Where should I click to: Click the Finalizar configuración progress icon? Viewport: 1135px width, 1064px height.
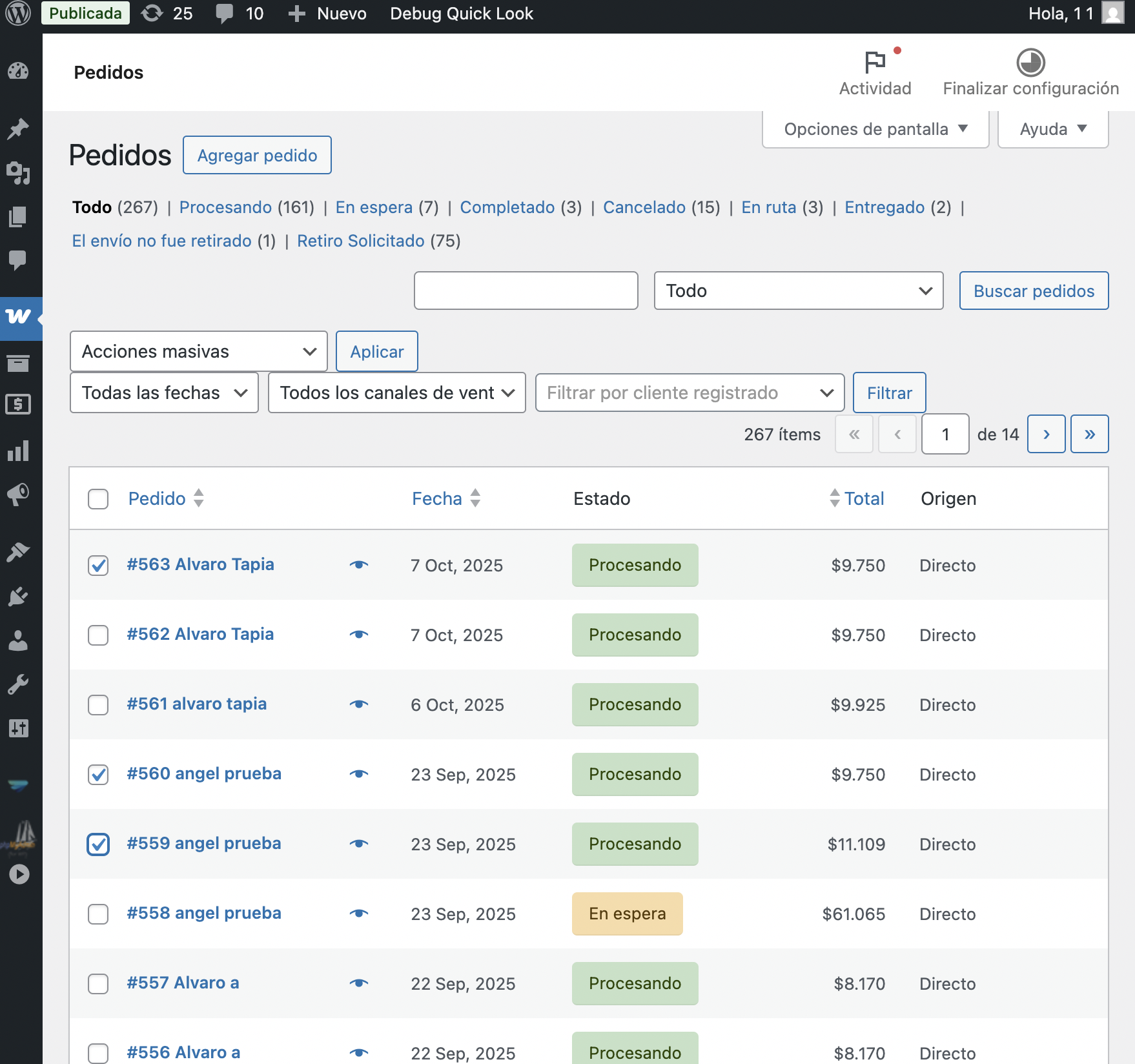1030,63
